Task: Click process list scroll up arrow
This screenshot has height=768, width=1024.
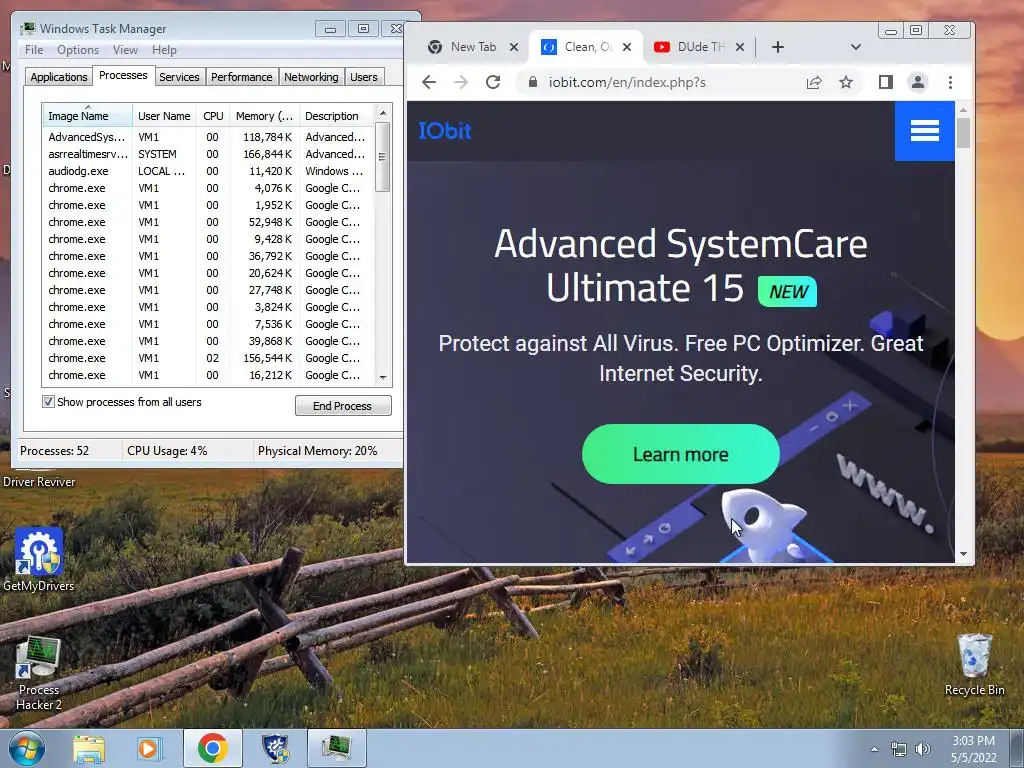Action: (x=383, y=113)
